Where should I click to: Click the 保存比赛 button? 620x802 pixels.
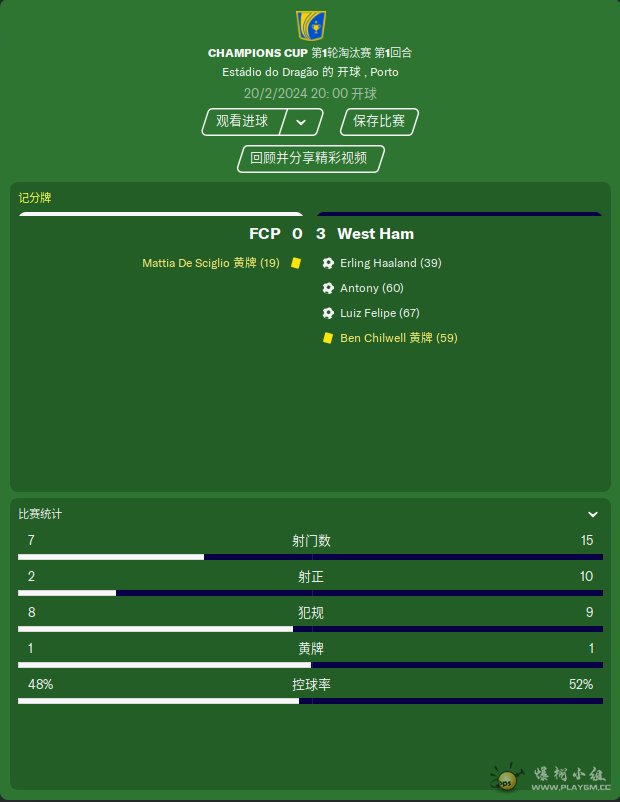tap(379, 122)
